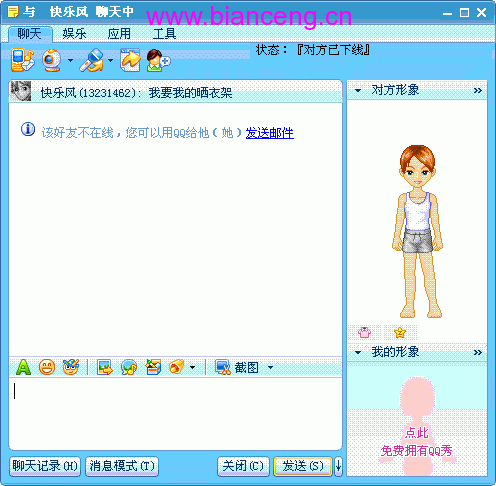Image resolution: width=496 pixels, height=486 pixels.
Task: Click the send picture icon
Action: (105, 367)
